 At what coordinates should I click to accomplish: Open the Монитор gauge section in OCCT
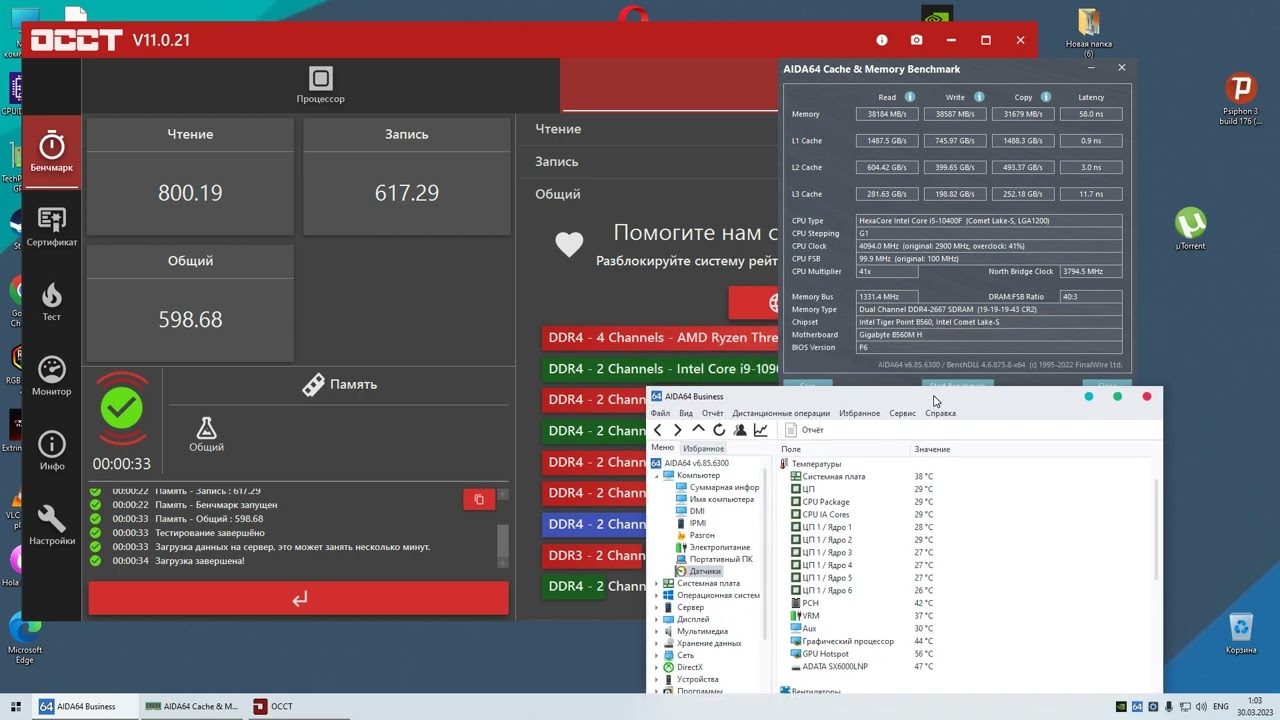pyautogui.click(x=51, y=376)
